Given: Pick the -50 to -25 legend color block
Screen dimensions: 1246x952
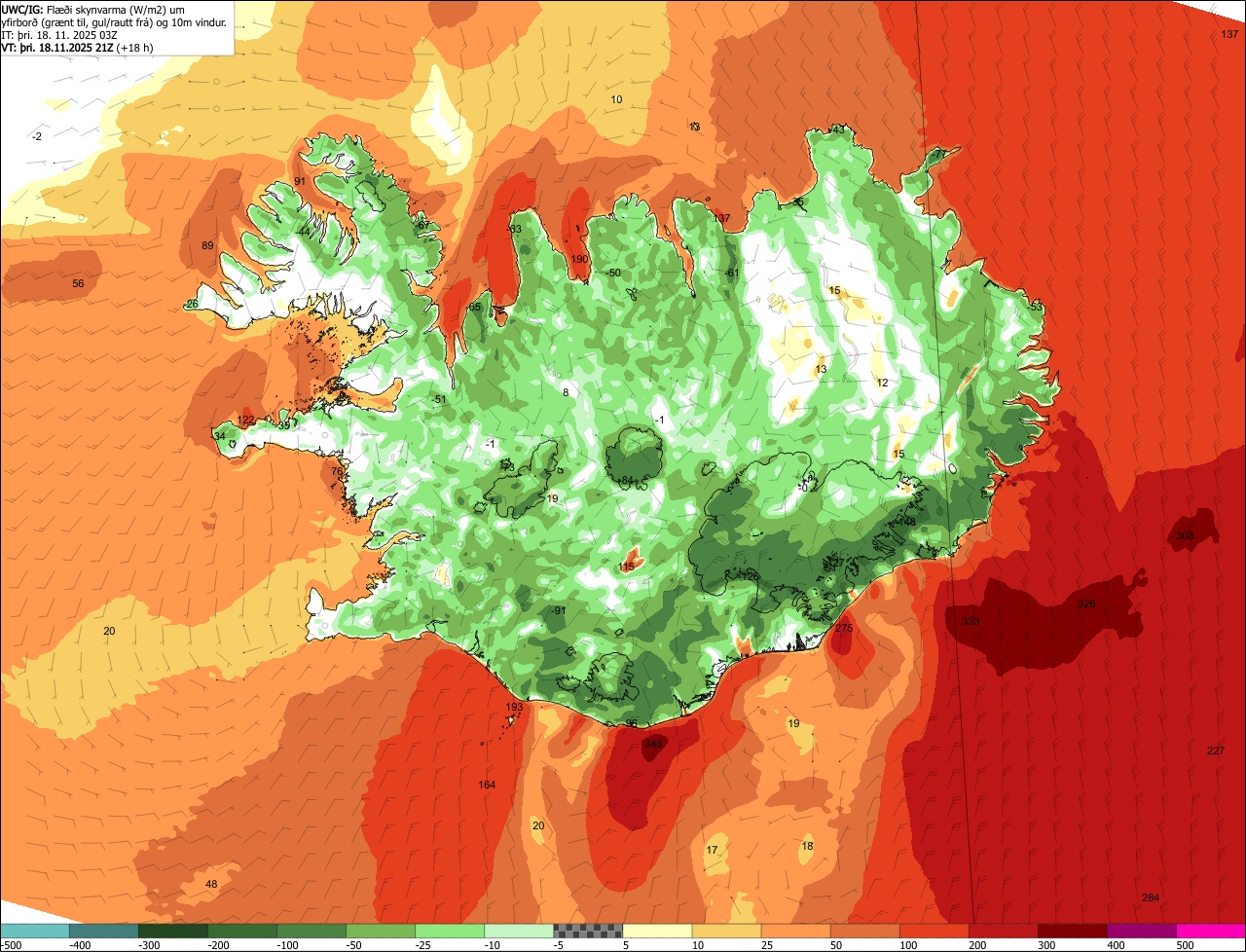Looking at the screenshot, I should [380, 931].
